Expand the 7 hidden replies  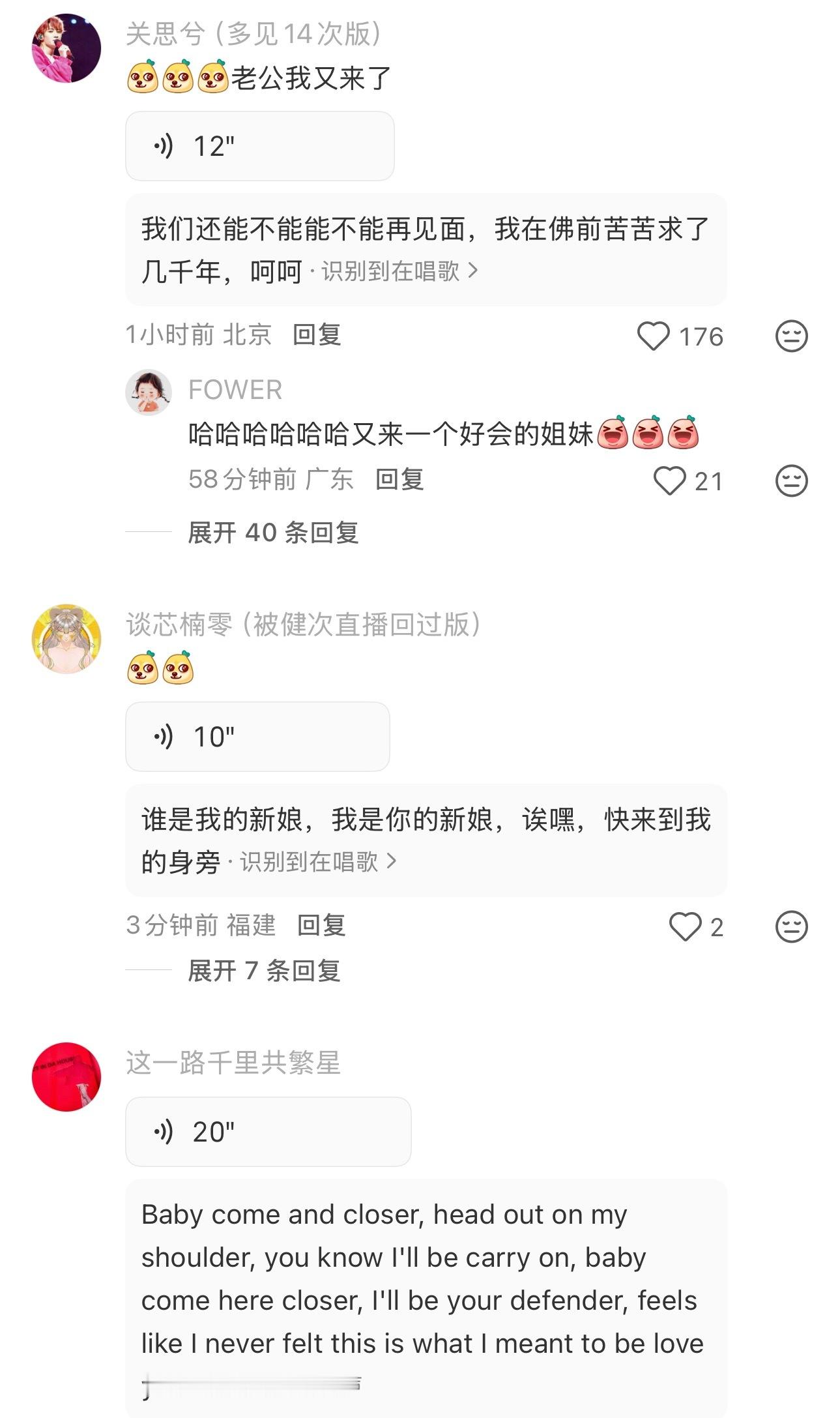(264, 971)
